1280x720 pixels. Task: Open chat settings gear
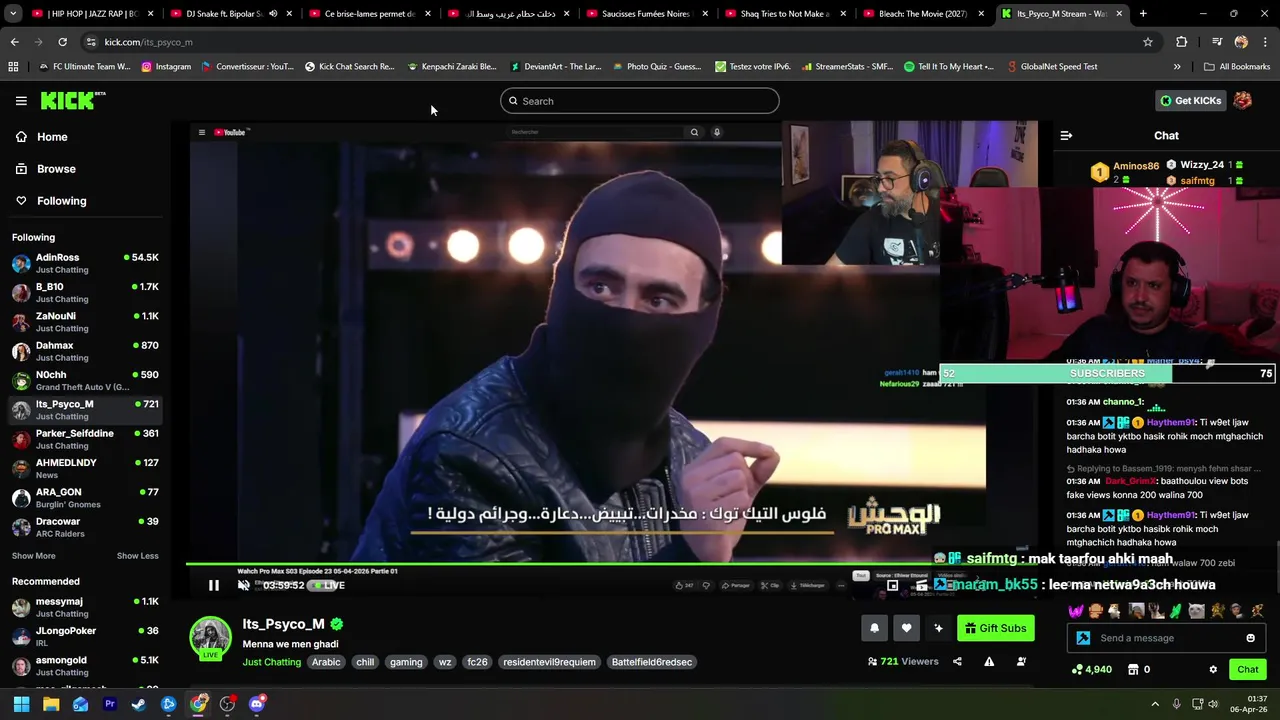[x=1213, y=670]
